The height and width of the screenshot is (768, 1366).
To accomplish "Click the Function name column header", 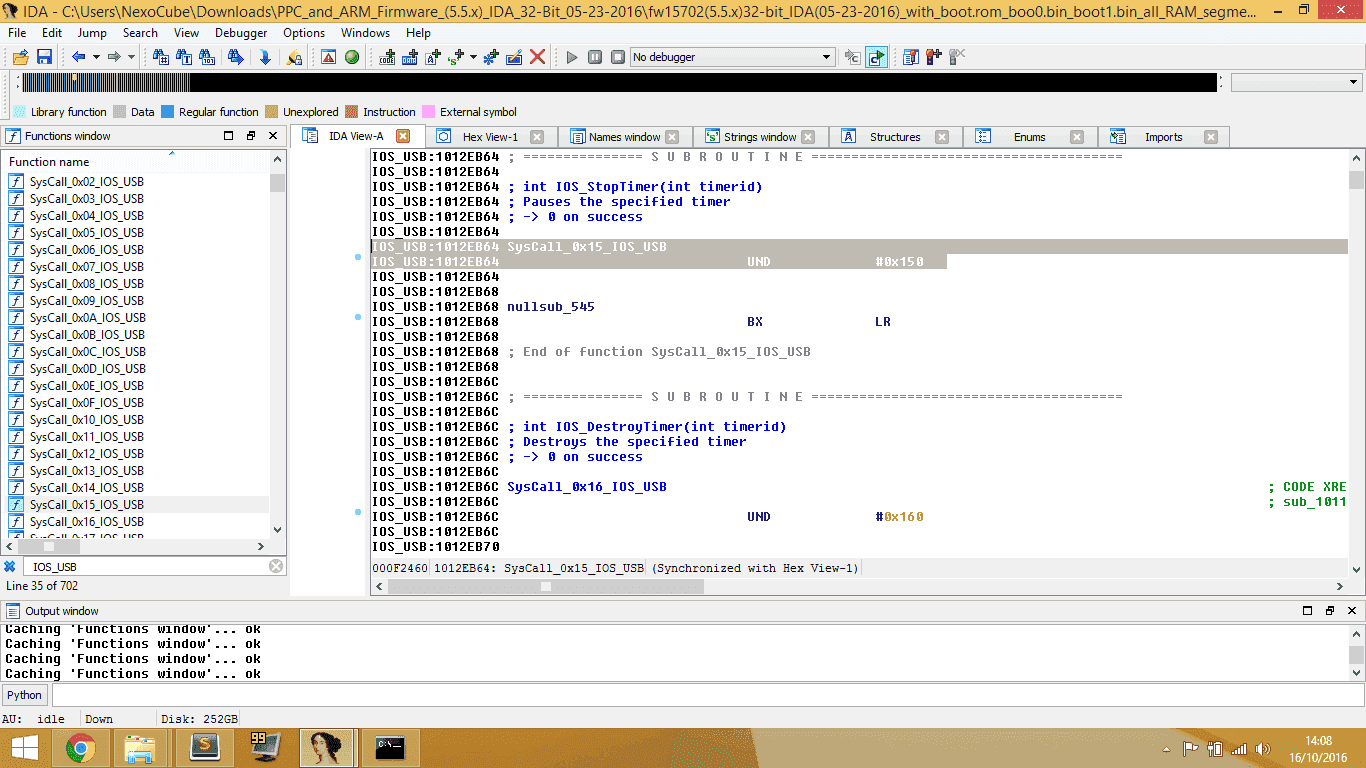I will click(x=138, y=161).
